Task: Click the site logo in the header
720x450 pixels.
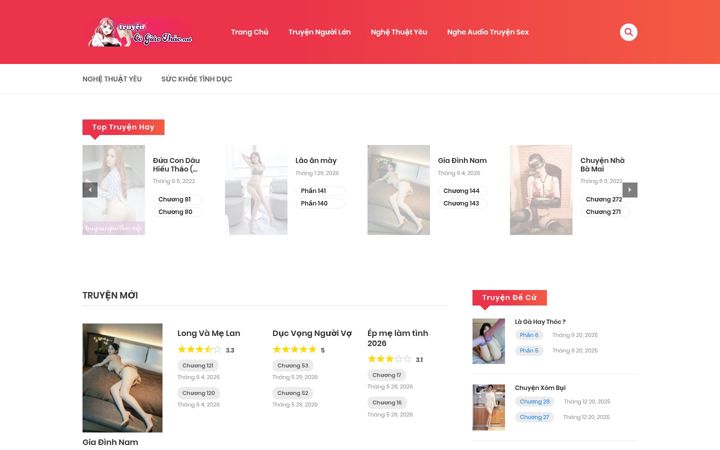Action: (x=141, y=32)
